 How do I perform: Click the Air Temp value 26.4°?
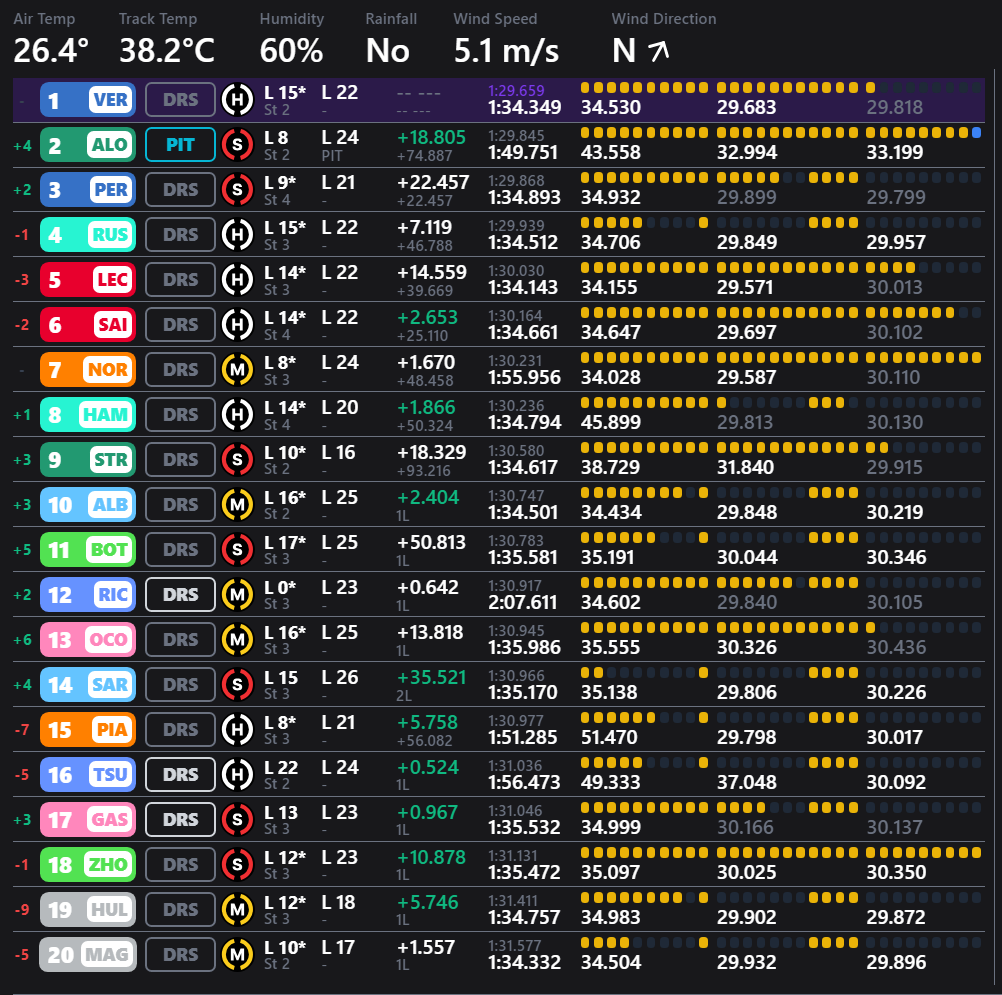[51, 51]
